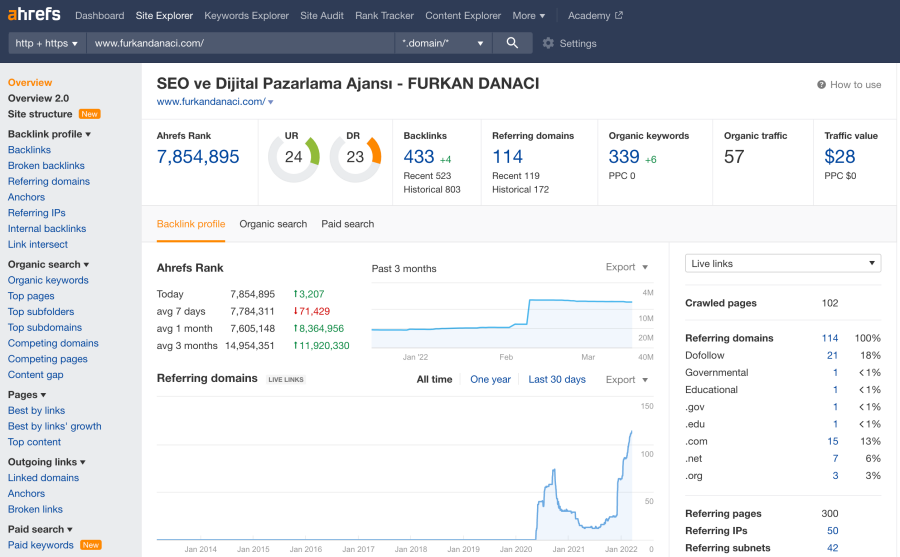This screenshot has width=900, height=557.
Task: Click the URL input field
Action: [240, 43]
